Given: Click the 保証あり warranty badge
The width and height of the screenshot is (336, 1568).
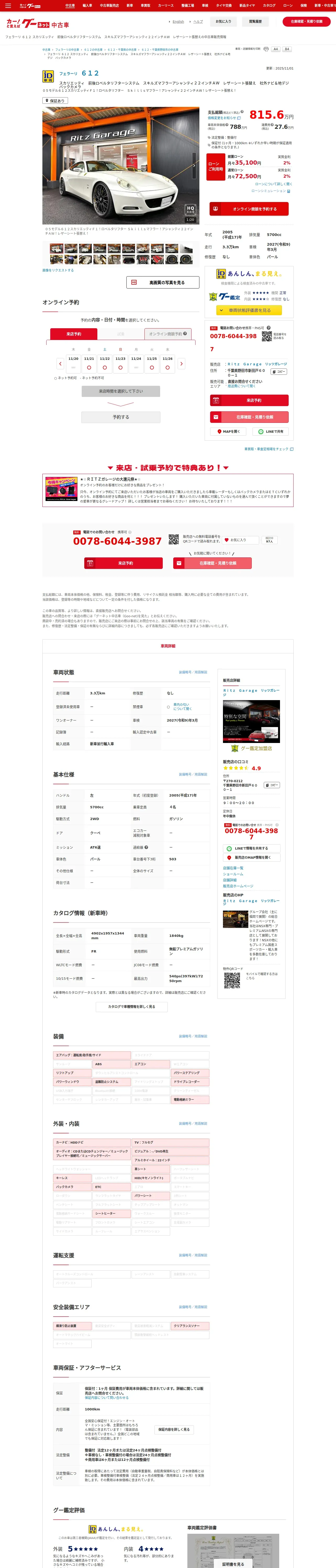Looking at the screenshot, I should point(55,100).
